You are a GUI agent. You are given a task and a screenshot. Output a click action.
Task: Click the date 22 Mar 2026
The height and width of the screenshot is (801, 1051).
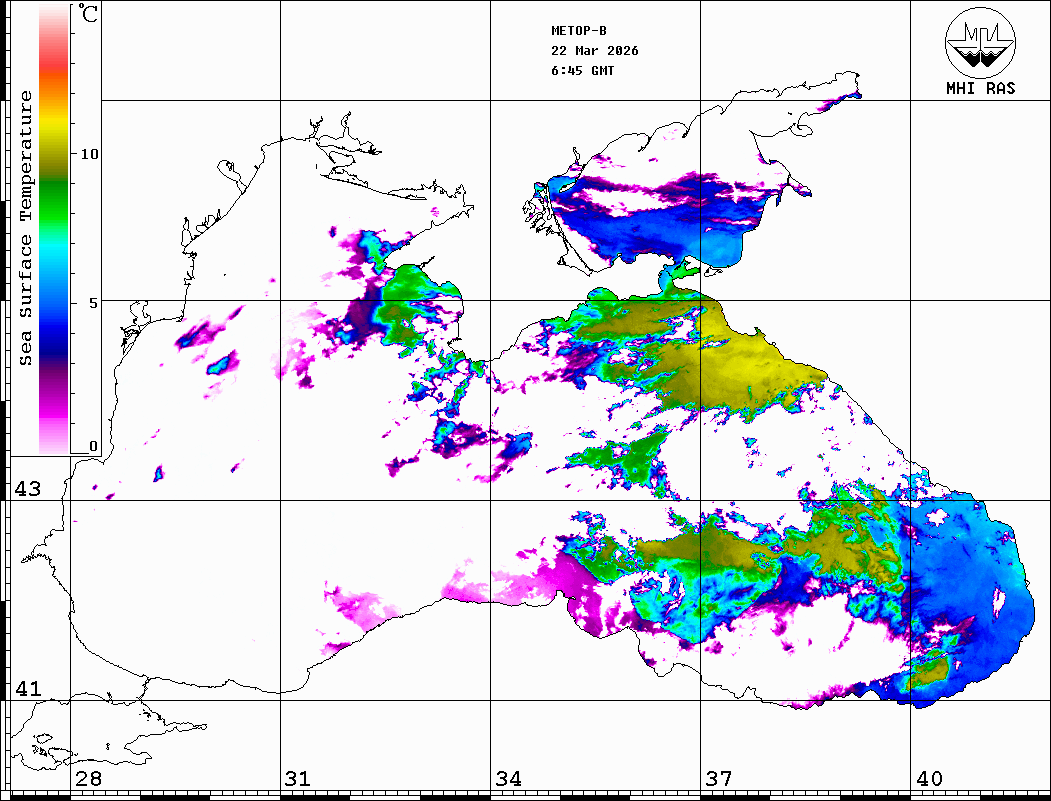595,51
